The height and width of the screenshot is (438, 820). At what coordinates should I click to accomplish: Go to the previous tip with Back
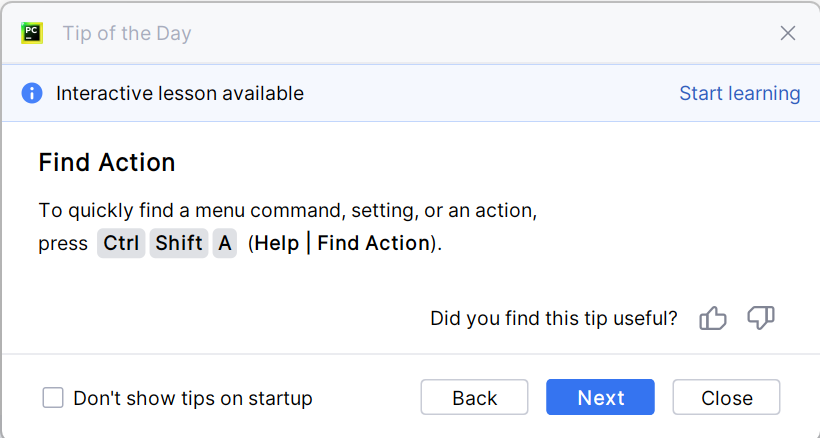474,397
